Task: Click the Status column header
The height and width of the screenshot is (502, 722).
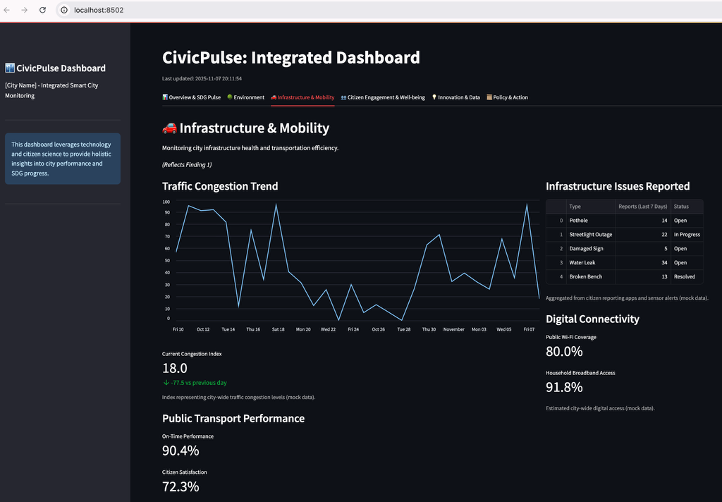Action: tap(682, 206)
